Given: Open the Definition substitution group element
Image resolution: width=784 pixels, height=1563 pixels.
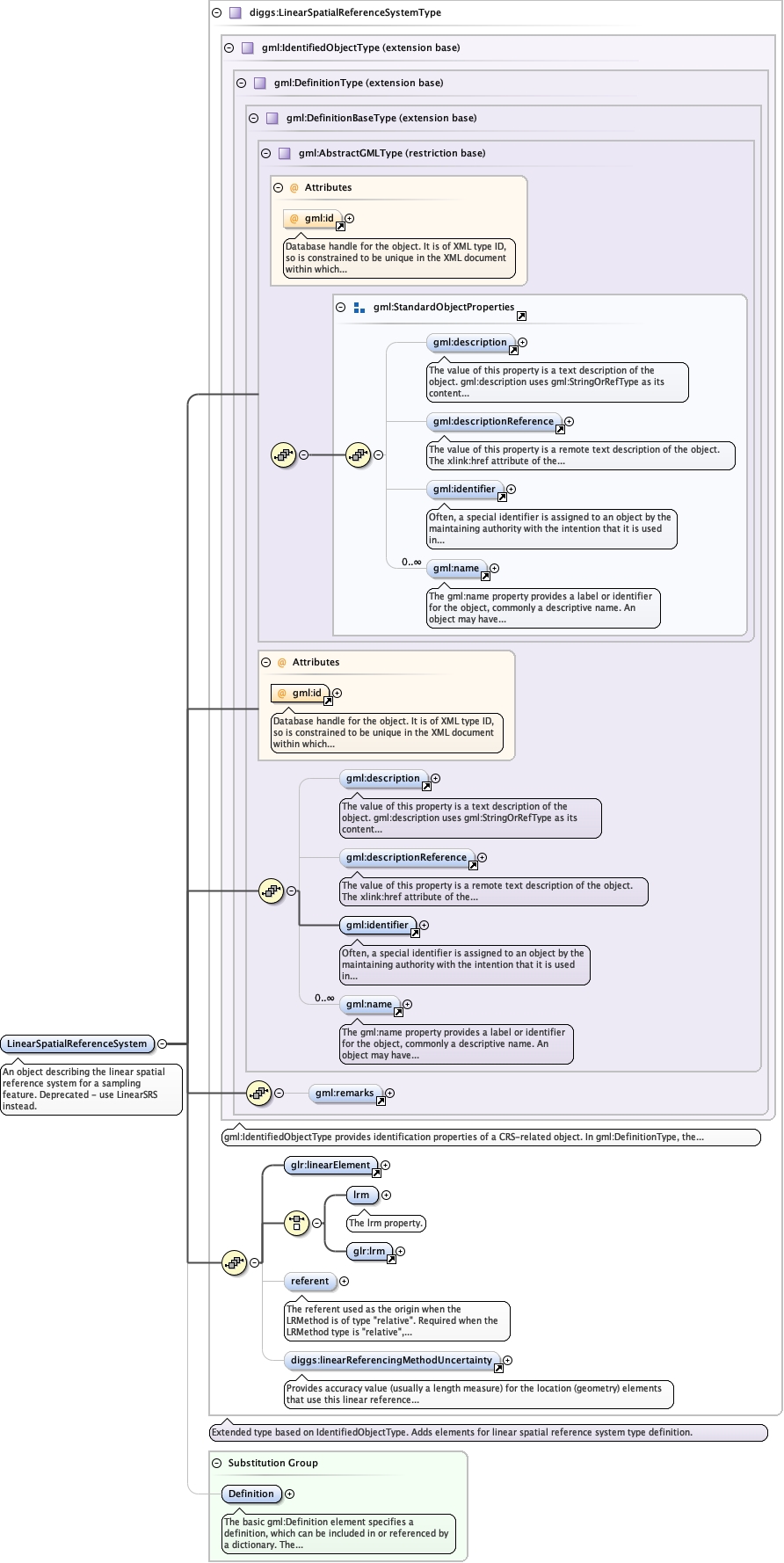Looking at the screenshot, I should coord(250,1494).
